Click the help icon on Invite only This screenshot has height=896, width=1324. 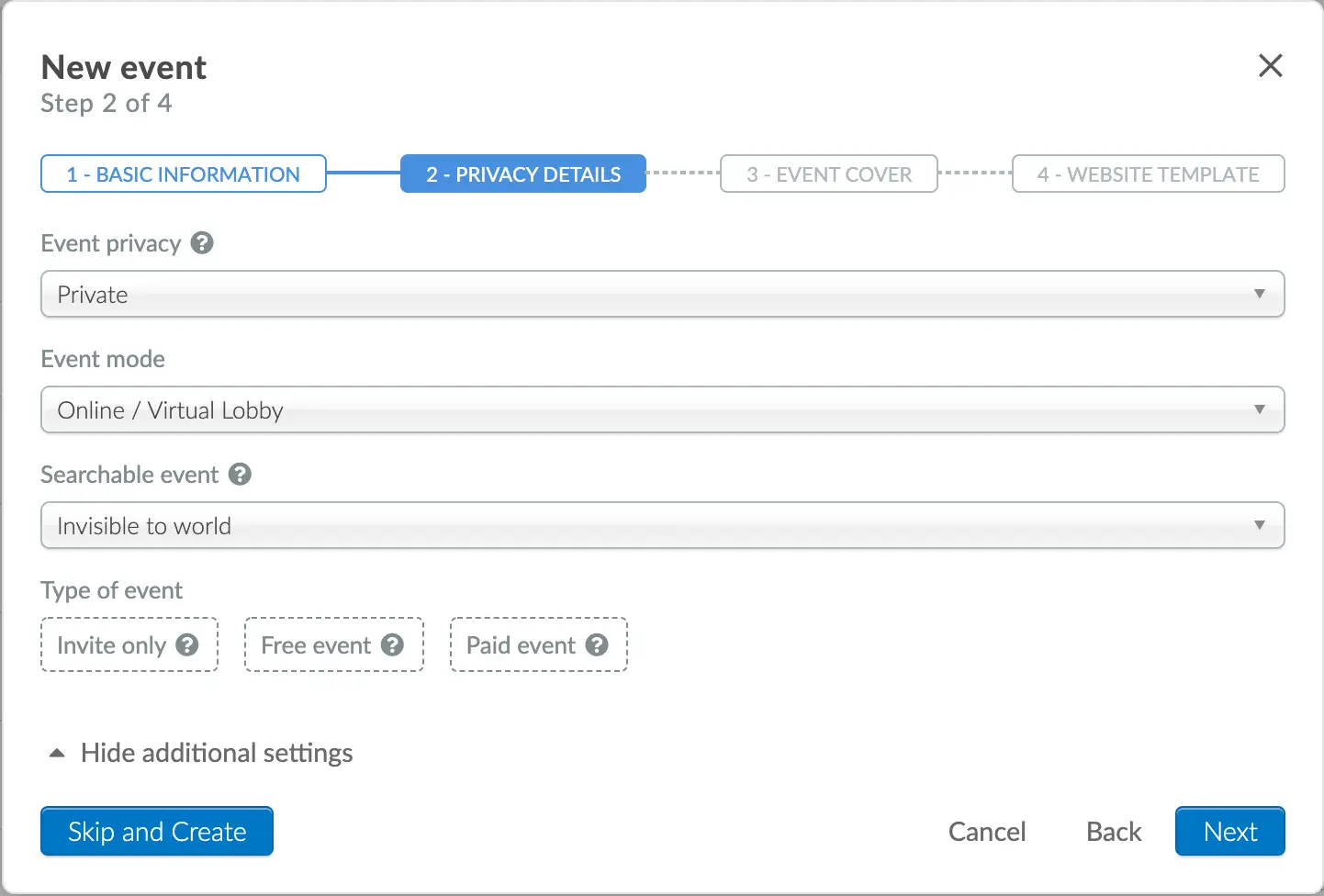pyautogui.click(x=187, y=645)
